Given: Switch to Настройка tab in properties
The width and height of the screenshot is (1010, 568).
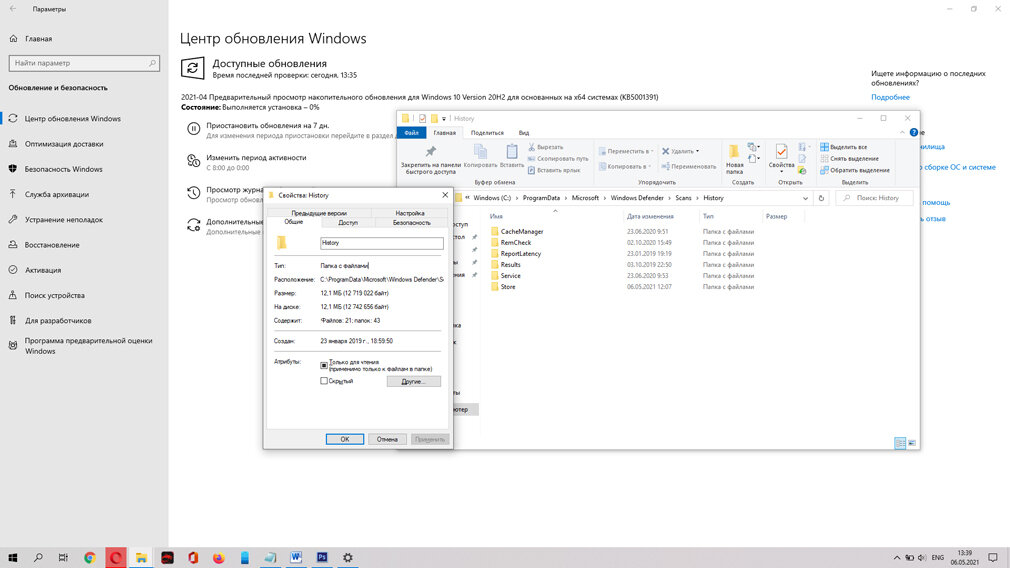Looking at the screenshot, I should pyautogui.click(x=410, y=213).
